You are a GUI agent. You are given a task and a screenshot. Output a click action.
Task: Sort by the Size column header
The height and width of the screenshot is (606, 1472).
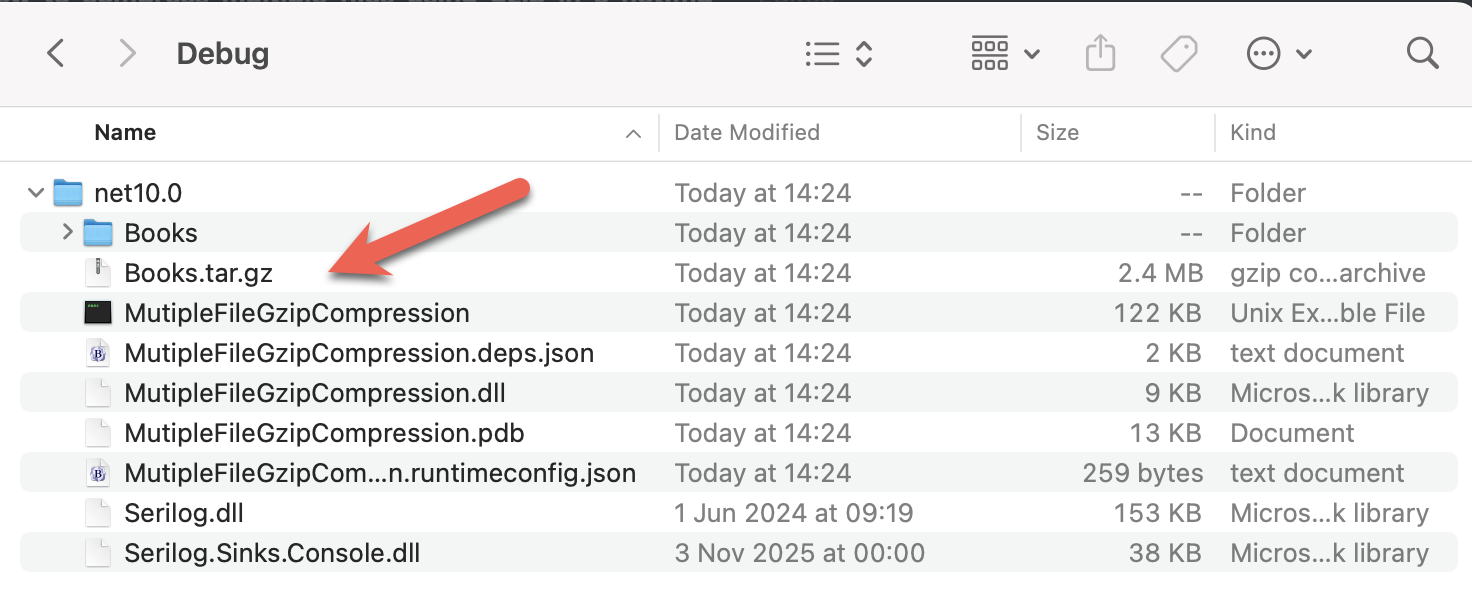[1057, 132]
